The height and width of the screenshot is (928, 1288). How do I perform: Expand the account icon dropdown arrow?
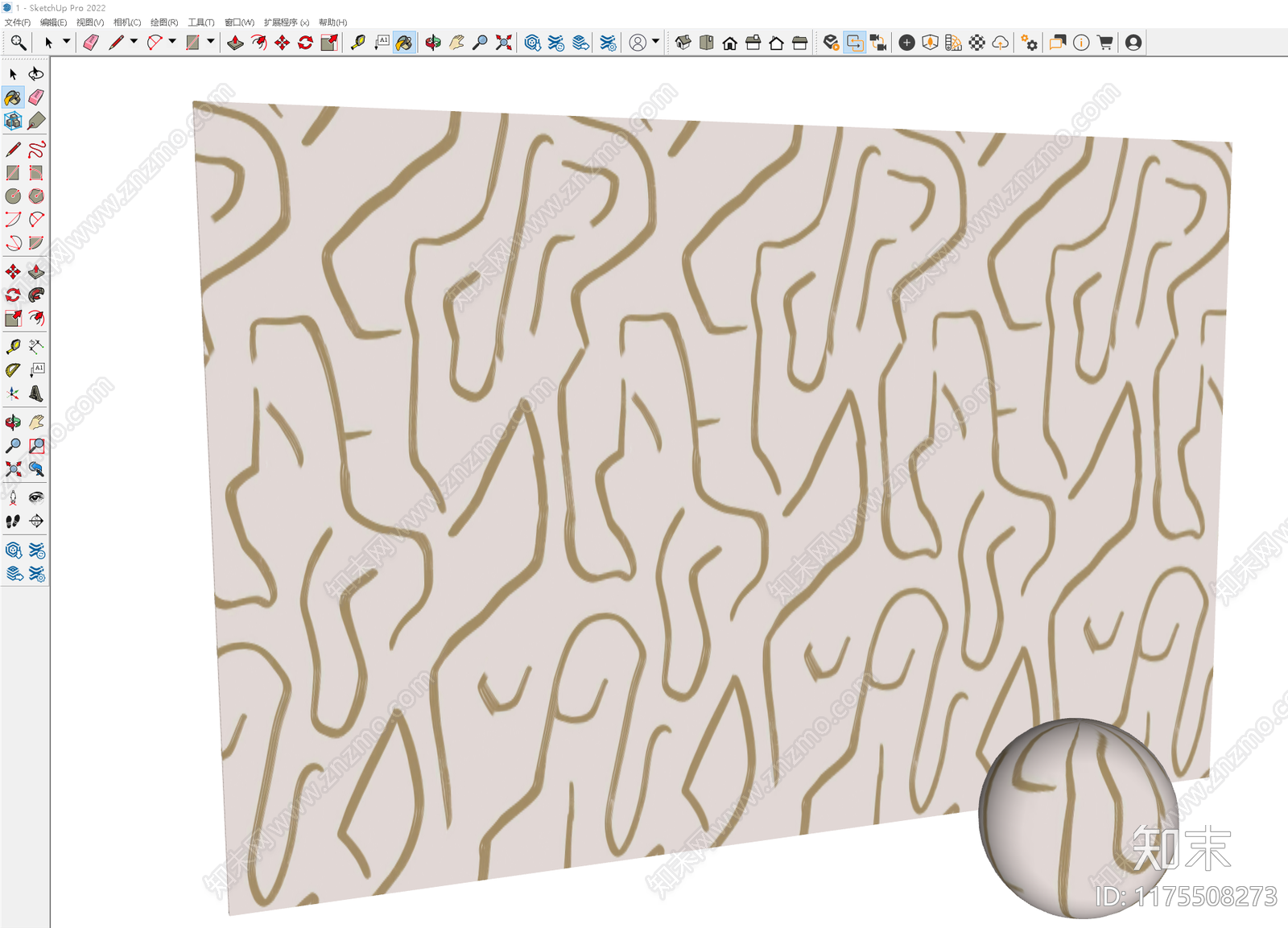click(656, 42)
